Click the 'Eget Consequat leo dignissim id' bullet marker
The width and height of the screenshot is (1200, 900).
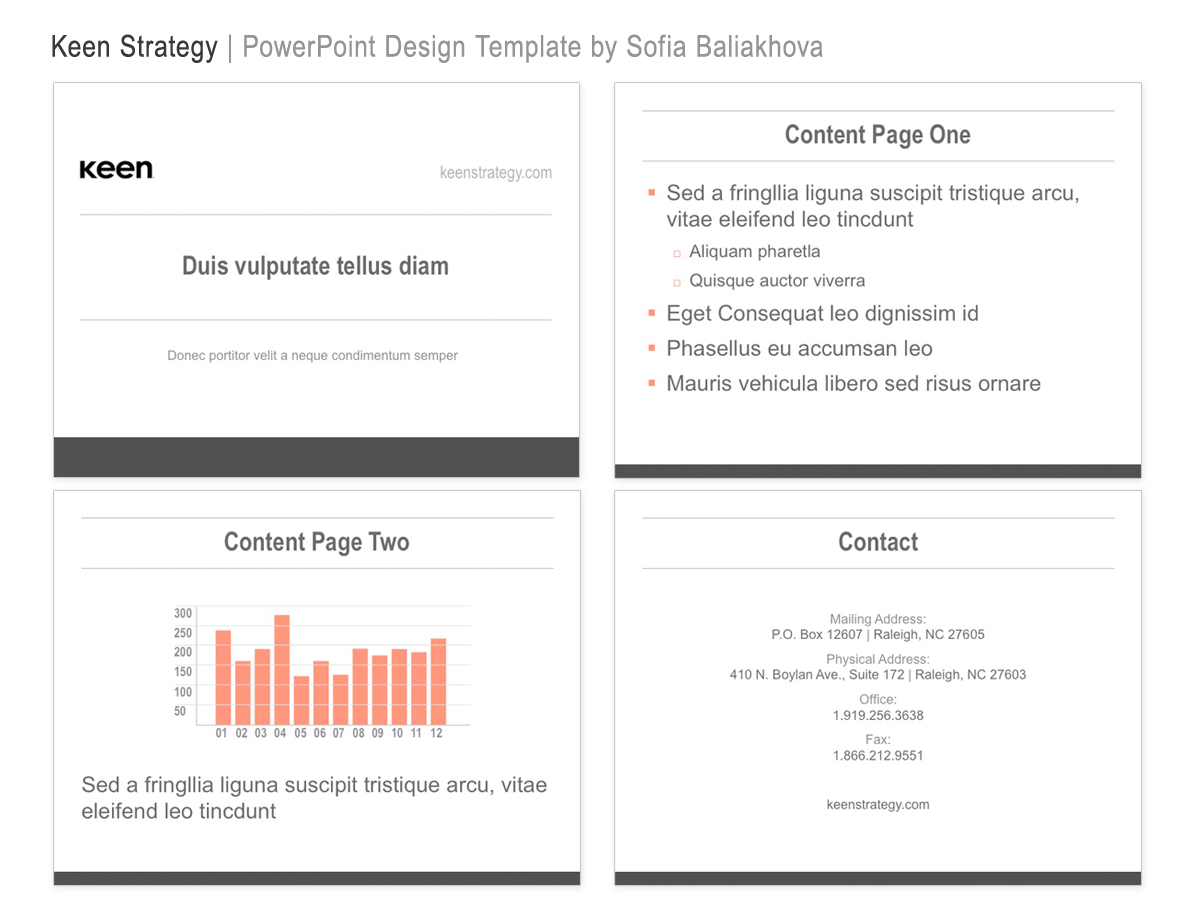[651, 313]
